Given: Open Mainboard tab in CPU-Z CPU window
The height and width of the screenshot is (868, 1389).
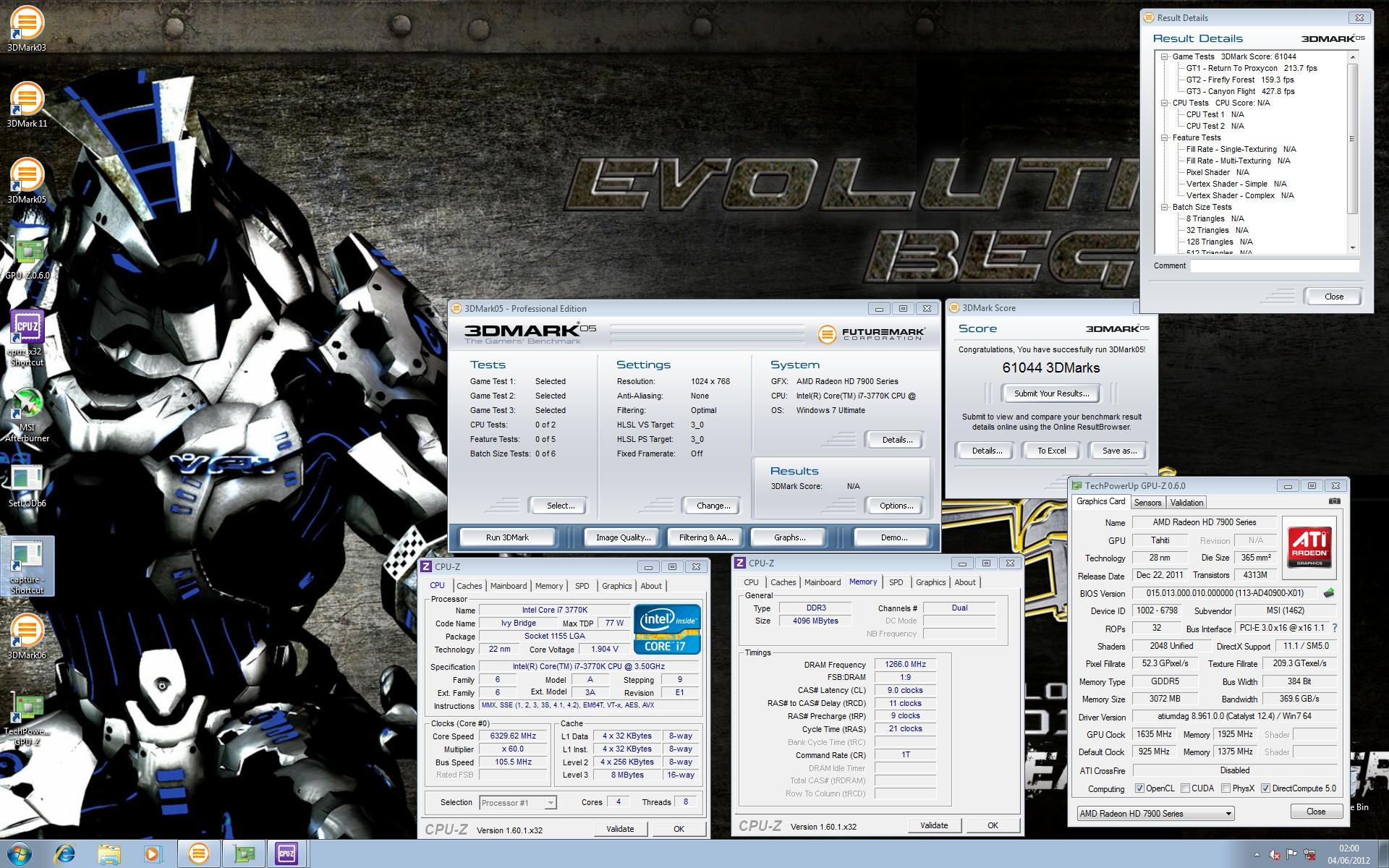Looking at the screenshot, I should click(x=509, y=586).
